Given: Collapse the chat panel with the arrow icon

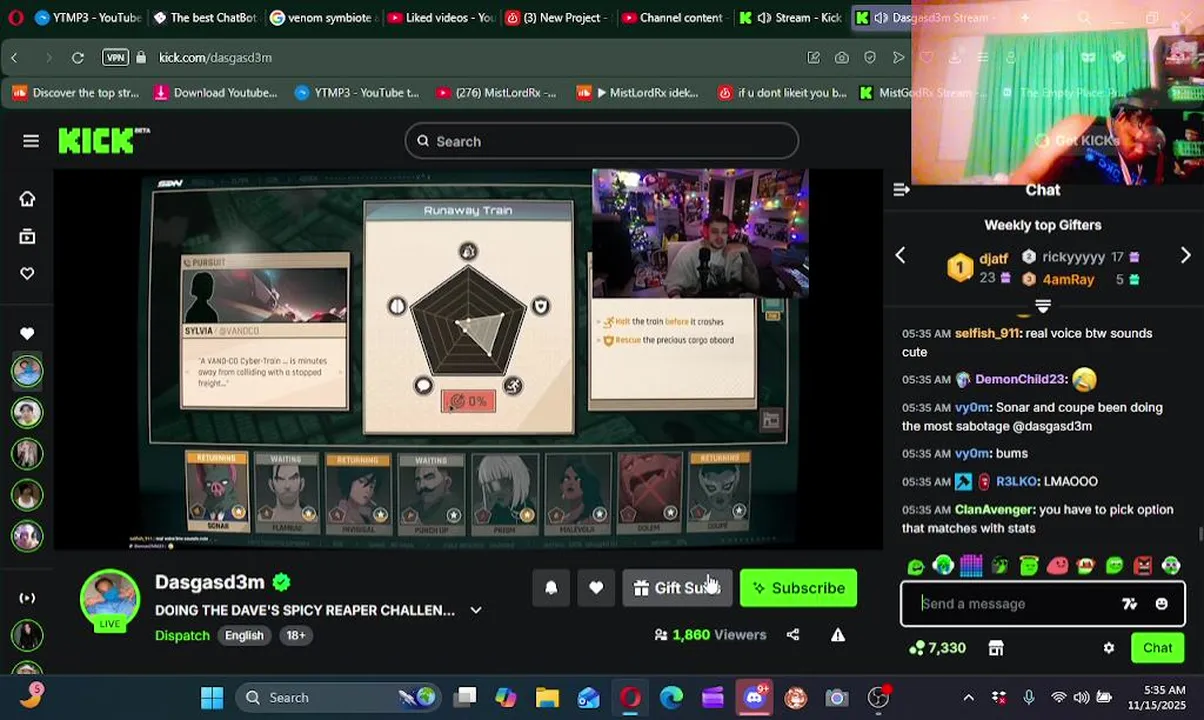Looking at the screenshot, I should click(x=901, y=189).
